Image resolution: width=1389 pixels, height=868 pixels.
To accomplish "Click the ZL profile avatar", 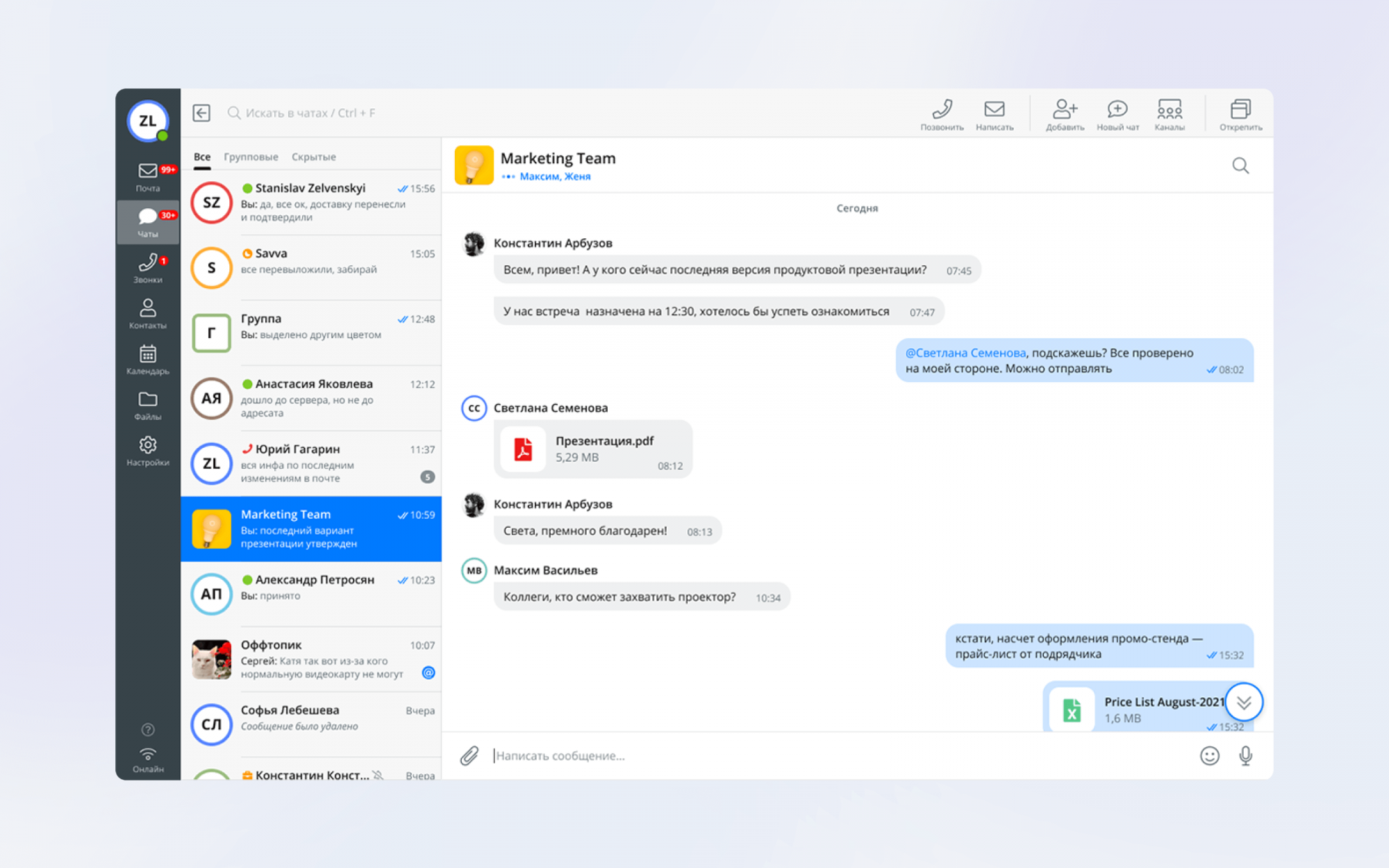I will tap(148, 121).
